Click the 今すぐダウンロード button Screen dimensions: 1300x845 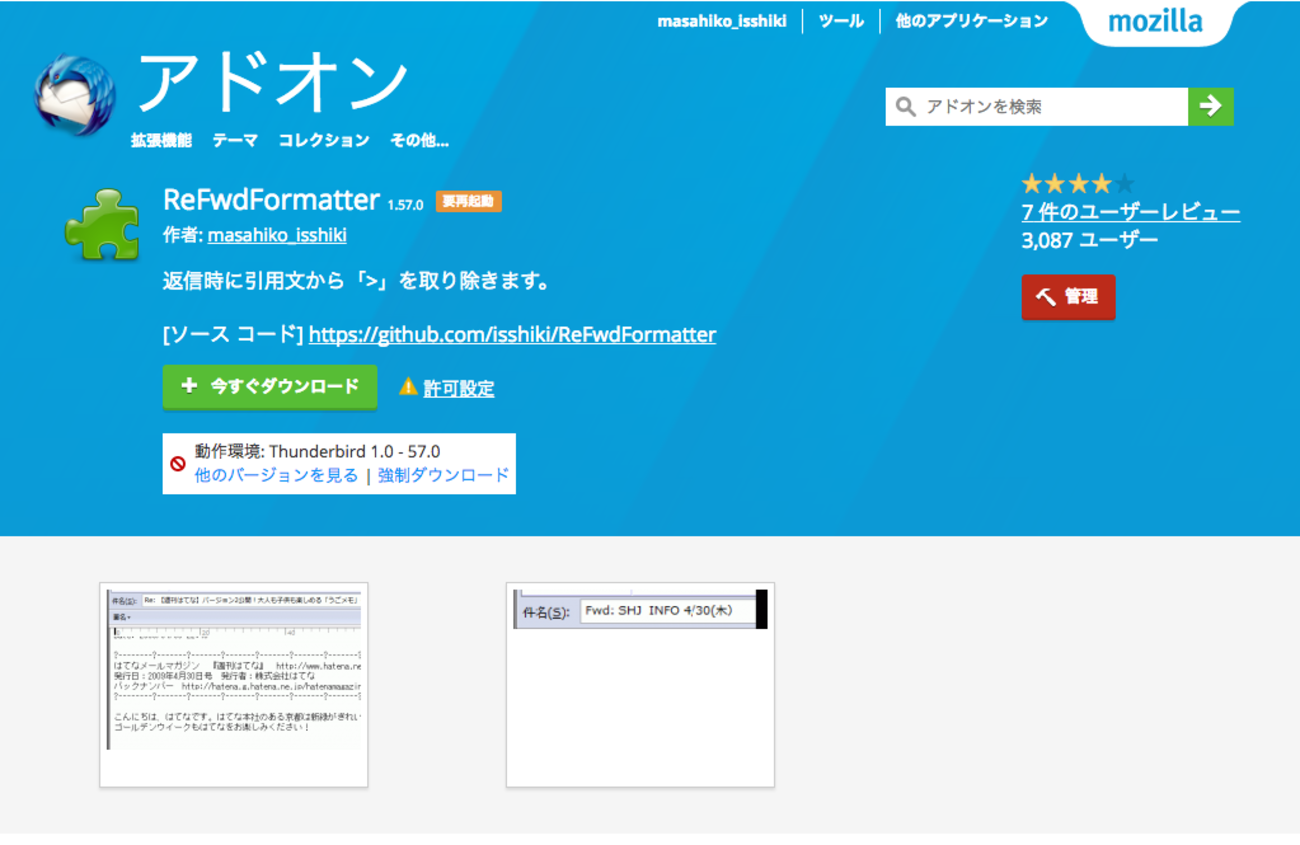click(x=270, y=387)
